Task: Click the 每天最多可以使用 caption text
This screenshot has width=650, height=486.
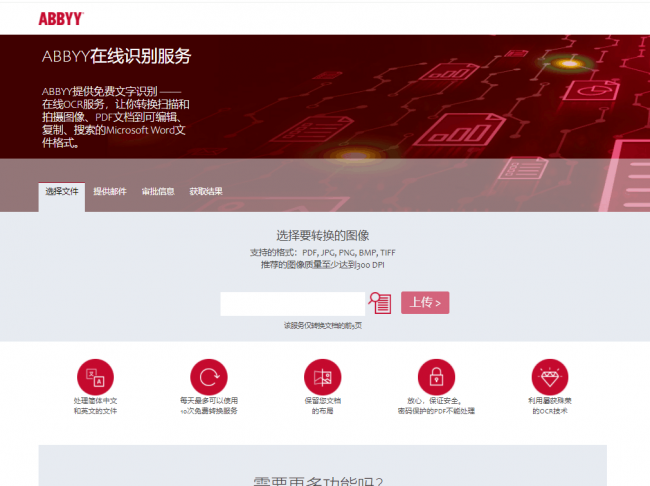Action: click(209, 401)
